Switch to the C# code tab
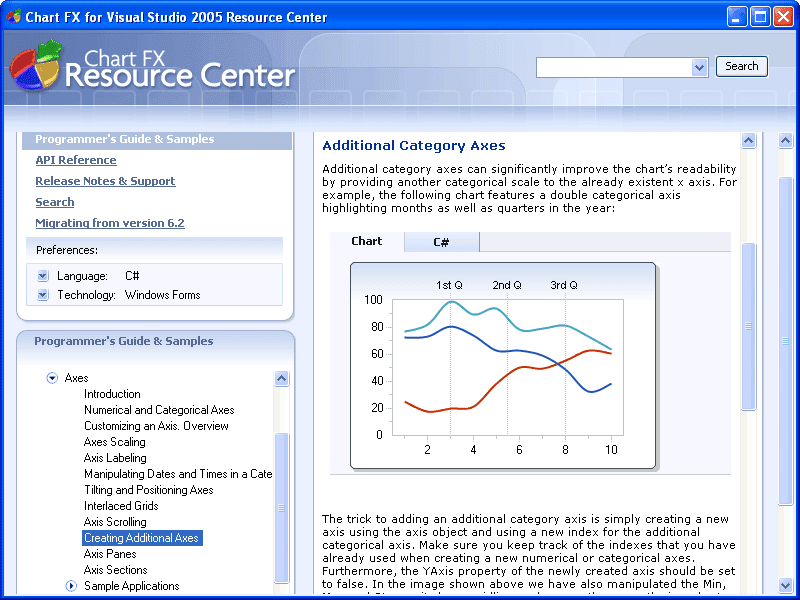800x600 pixels. pyautogui.click(x=441, y=242)
